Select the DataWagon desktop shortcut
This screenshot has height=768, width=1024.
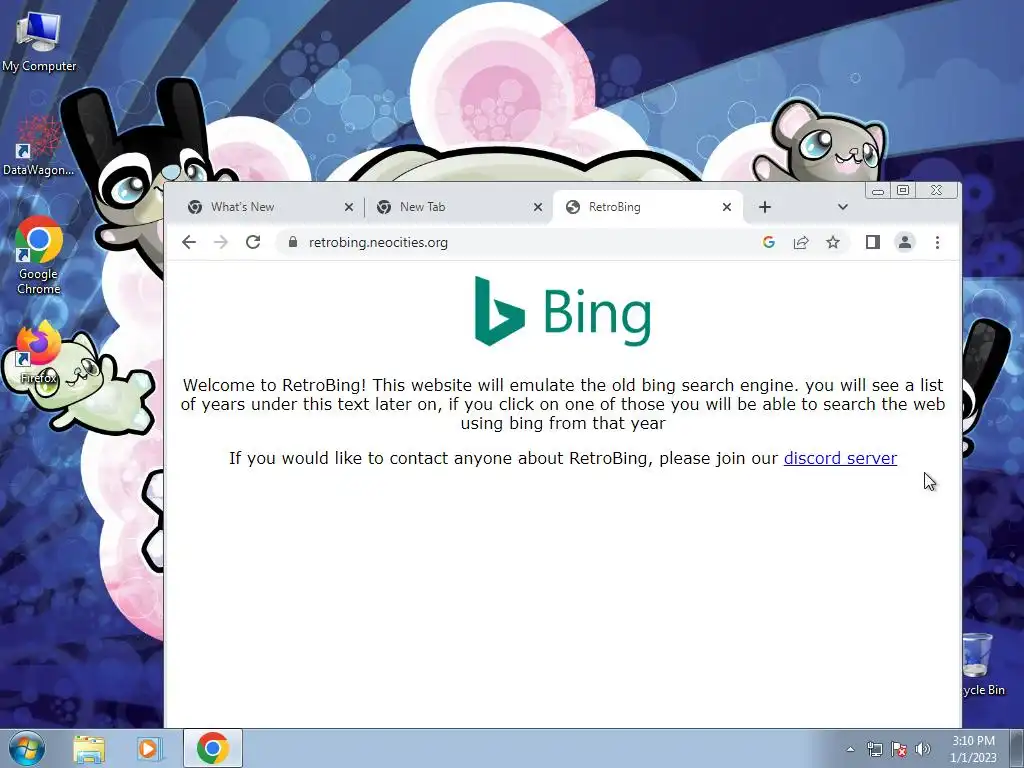[x=39, y=146]
